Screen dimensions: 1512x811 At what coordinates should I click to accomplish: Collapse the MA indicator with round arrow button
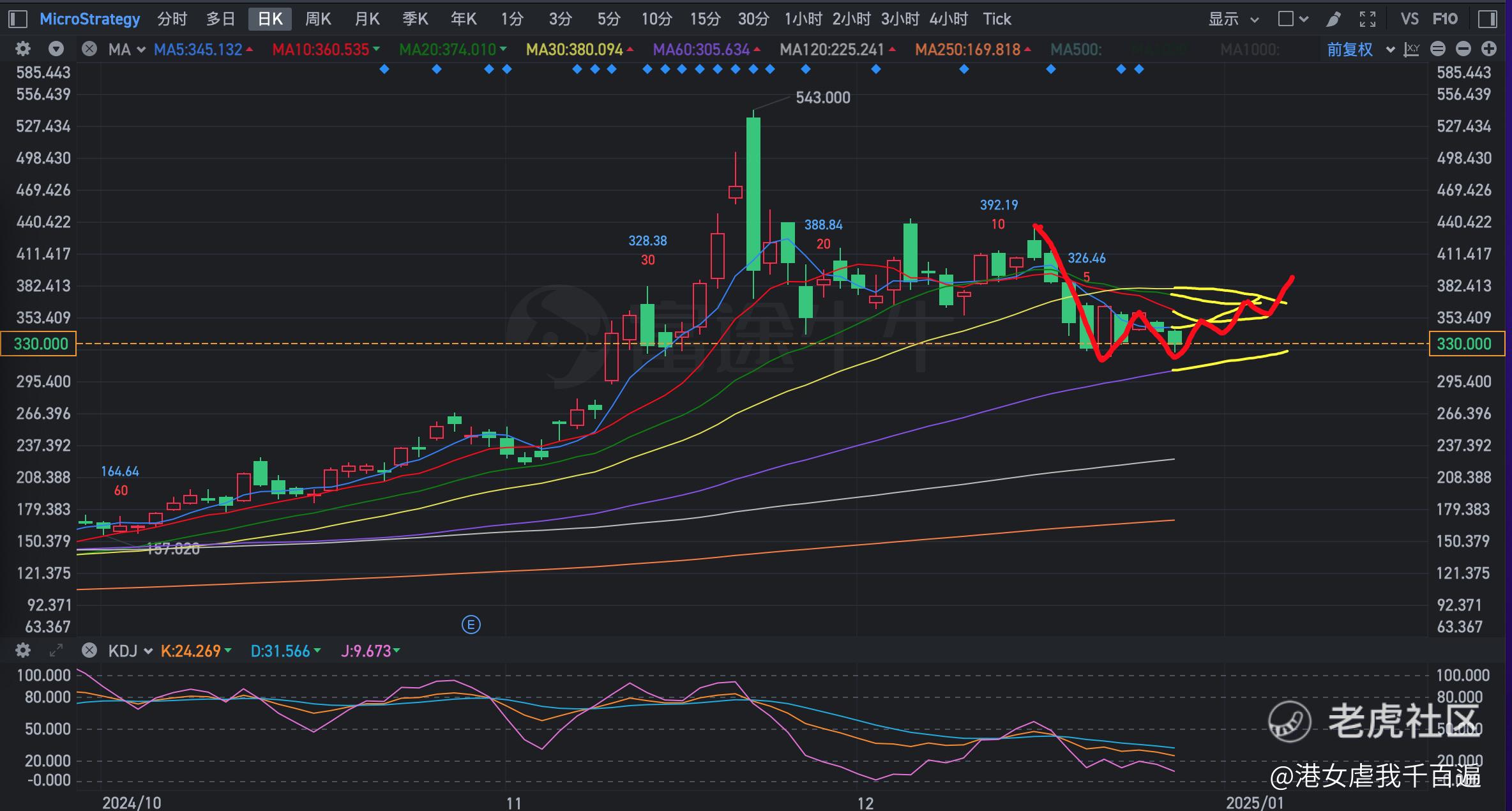pos(56,49)
